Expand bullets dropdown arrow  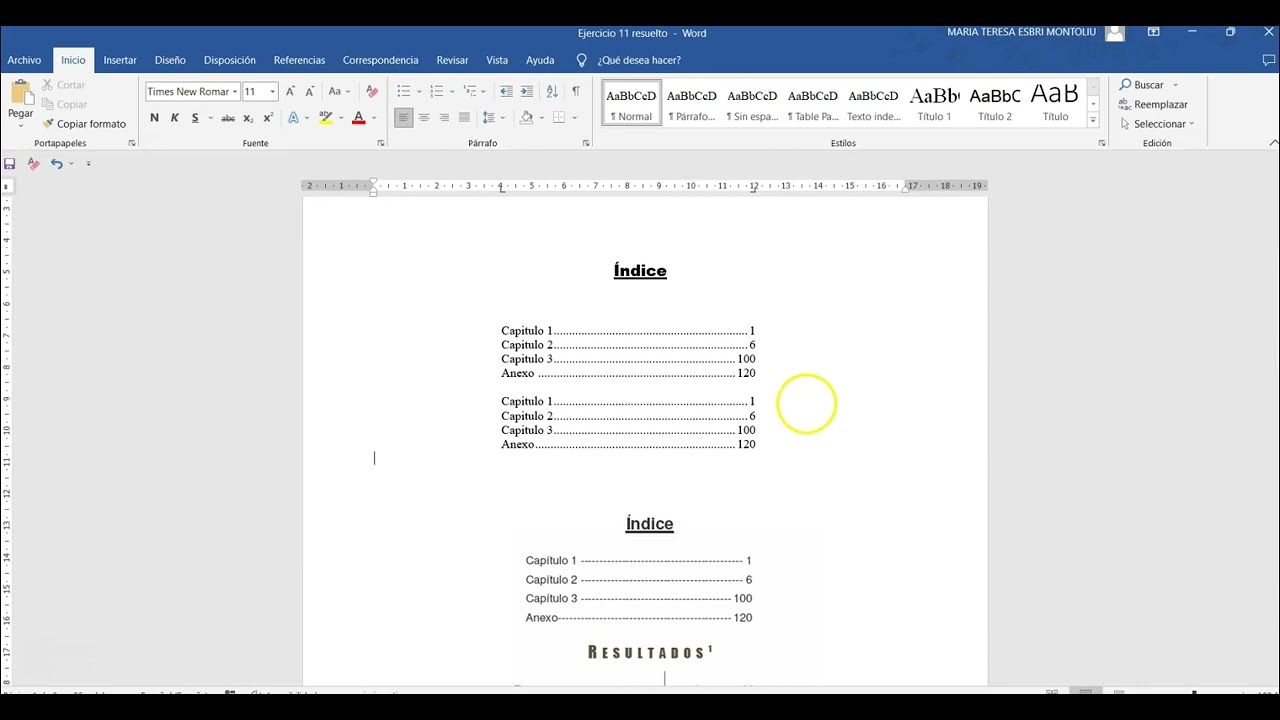(419, 91)
